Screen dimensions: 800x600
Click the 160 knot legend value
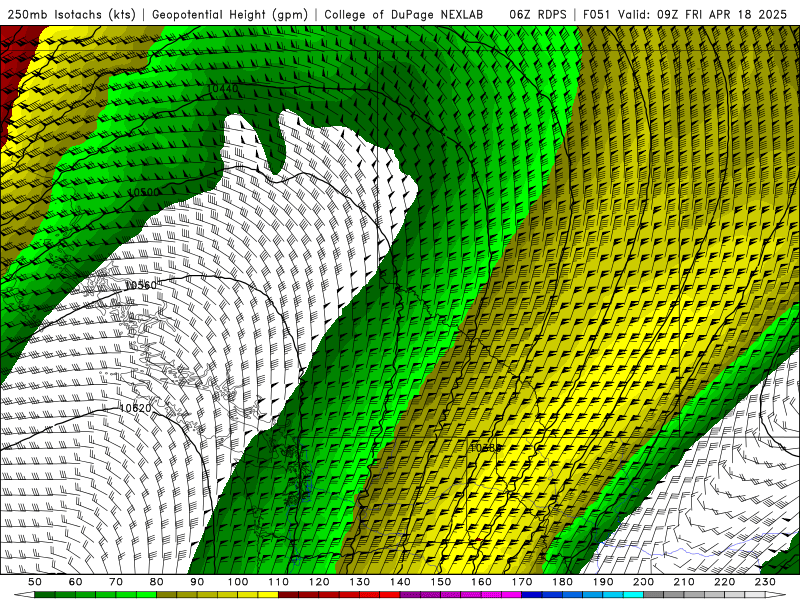tap(481, 582)
